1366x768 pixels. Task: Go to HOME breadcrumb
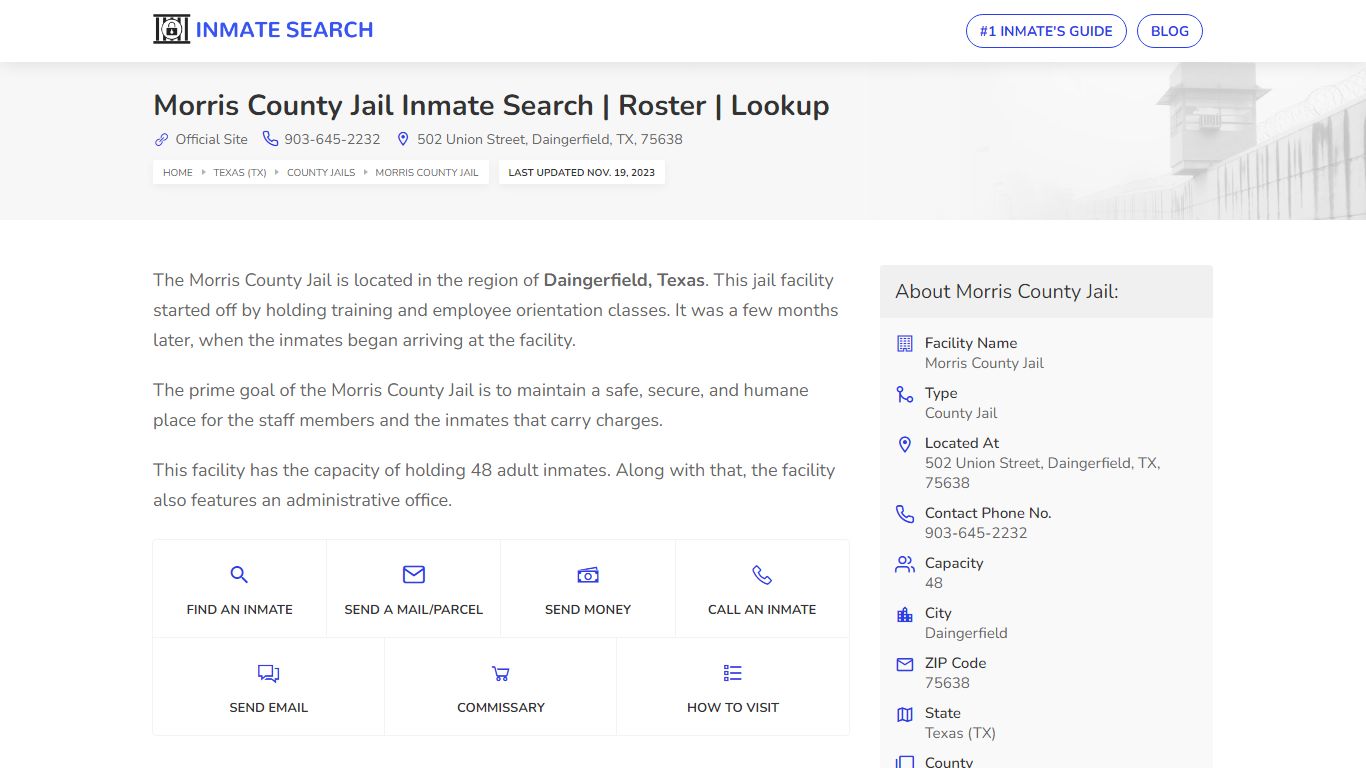[x=178, y=172]
